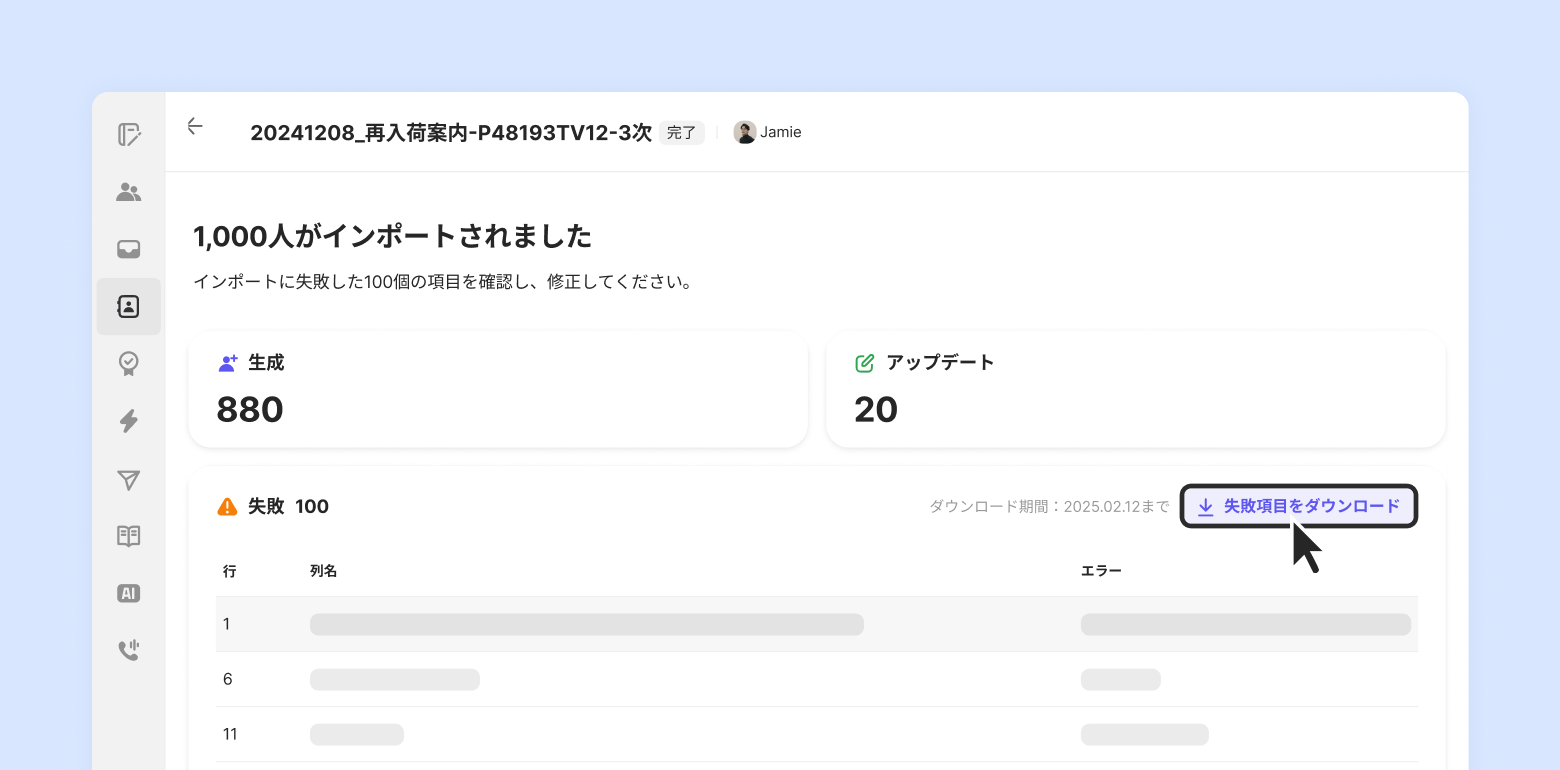Screen dimensions: 1560x770
Task: Click the 完了 status badge
Action: tap(682, 132)
